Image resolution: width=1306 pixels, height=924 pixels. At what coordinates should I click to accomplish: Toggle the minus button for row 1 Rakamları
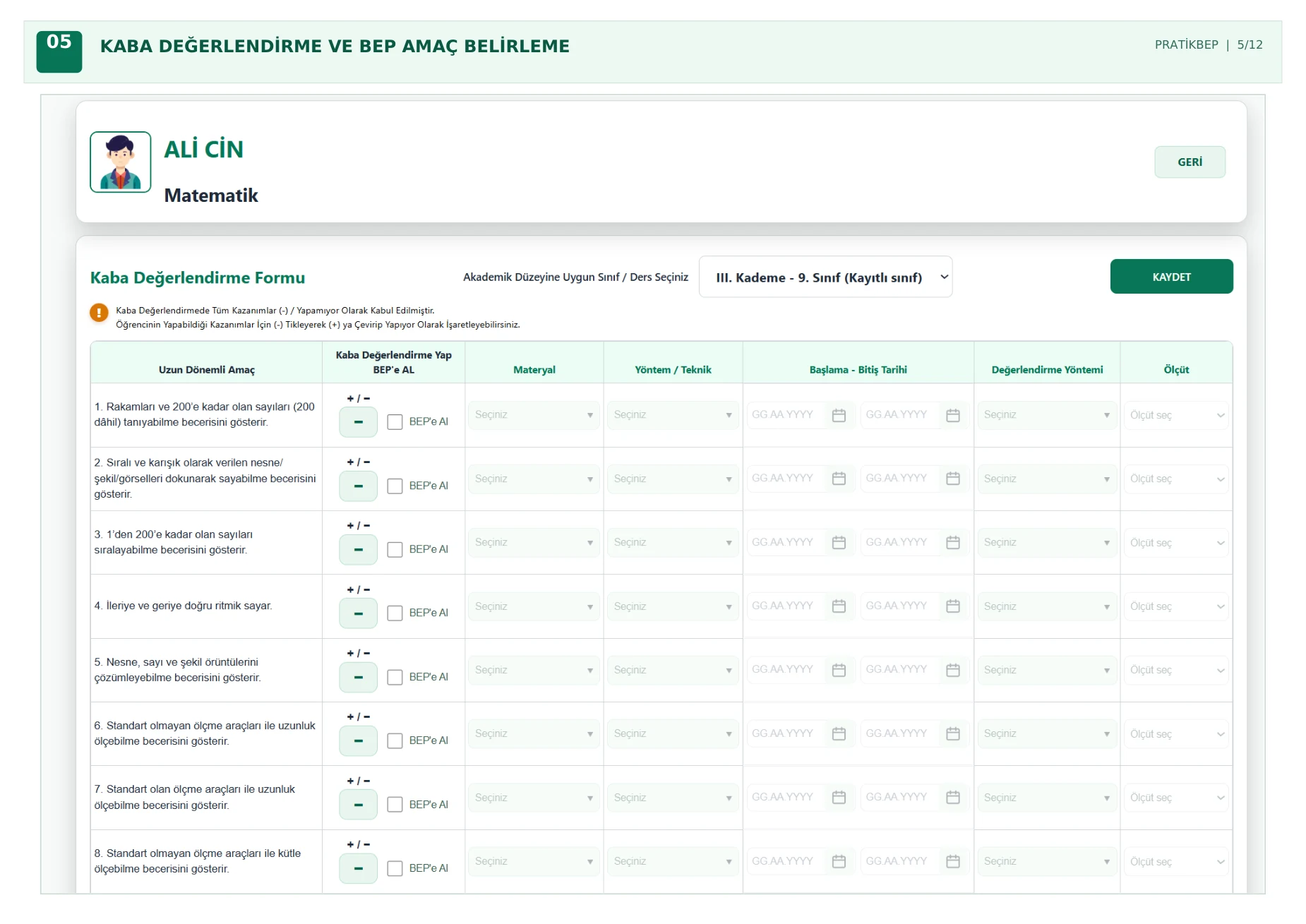(x=359, y=422)
